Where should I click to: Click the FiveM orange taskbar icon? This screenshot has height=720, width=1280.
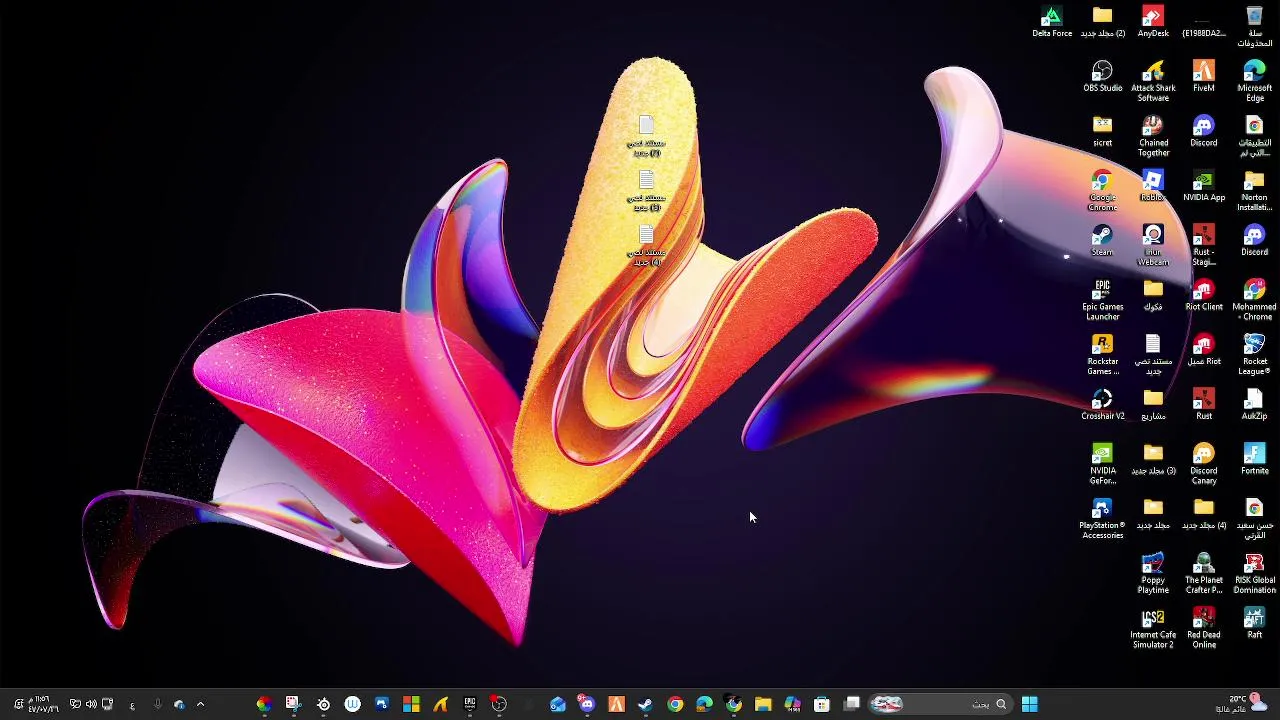tap(616, 704)
